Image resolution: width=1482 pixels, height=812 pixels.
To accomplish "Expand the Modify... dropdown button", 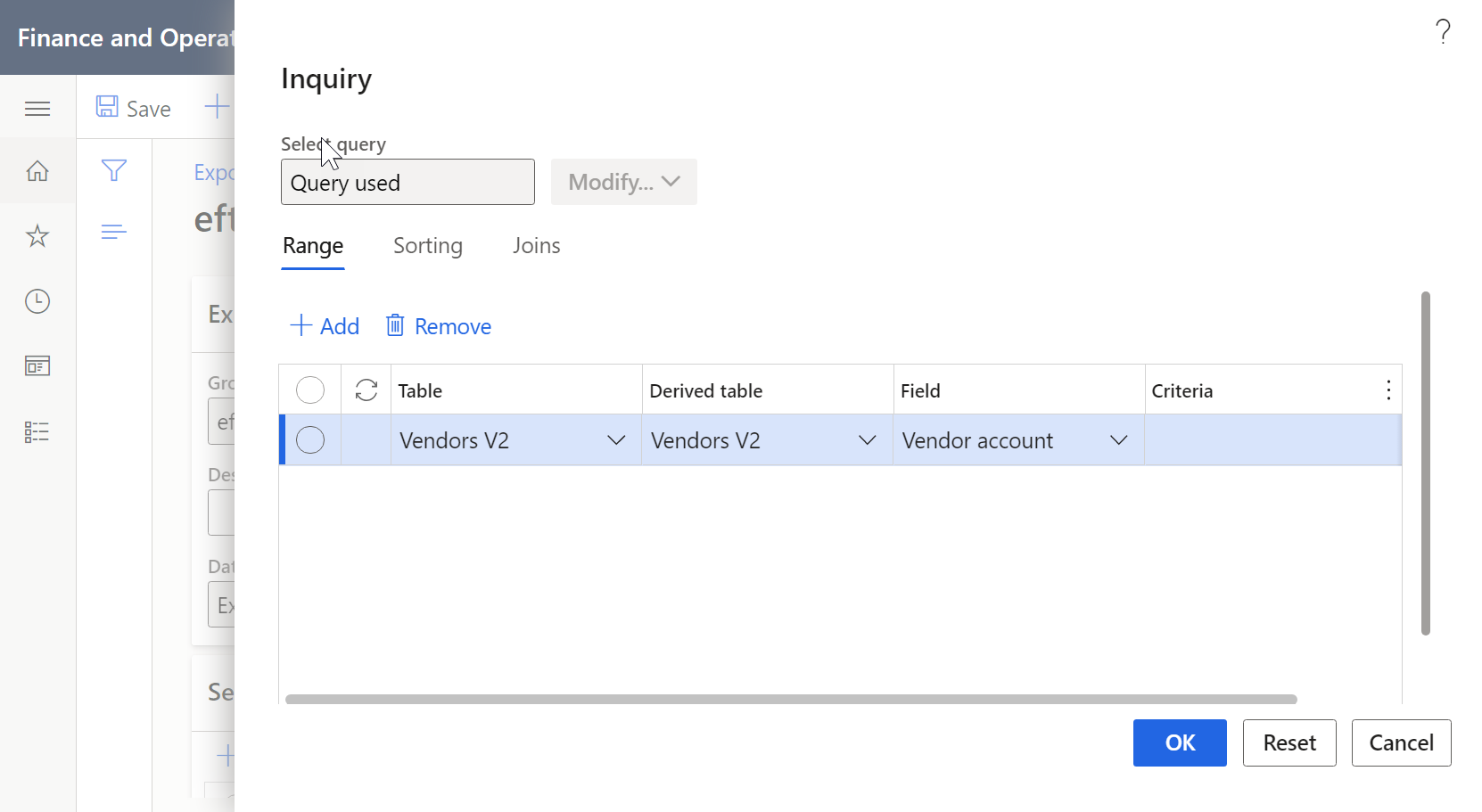I will click(x=623, y=182).
